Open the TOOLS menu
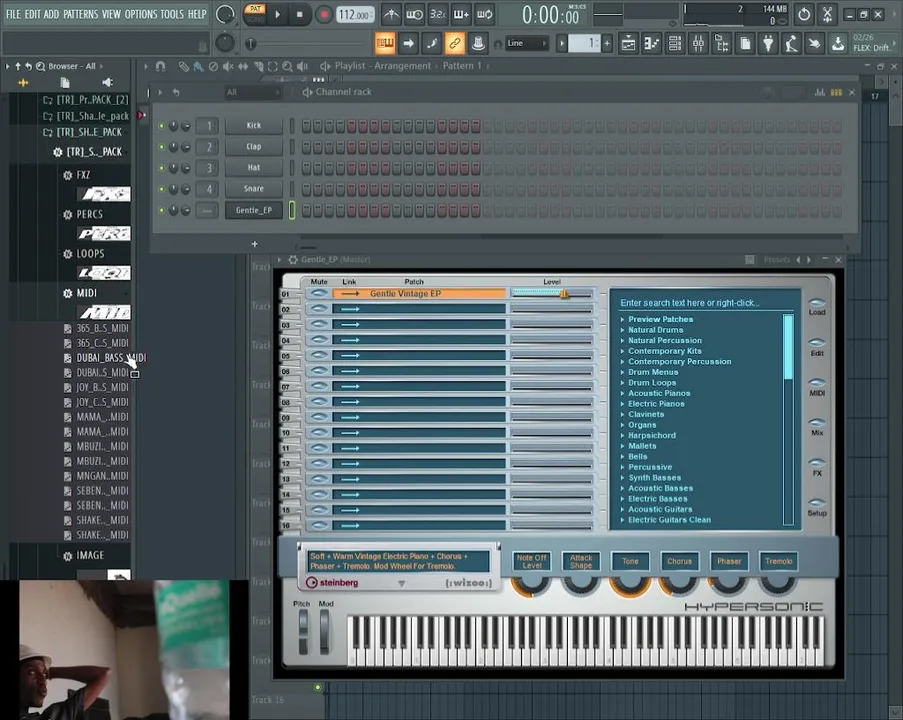 coord(172,14)
